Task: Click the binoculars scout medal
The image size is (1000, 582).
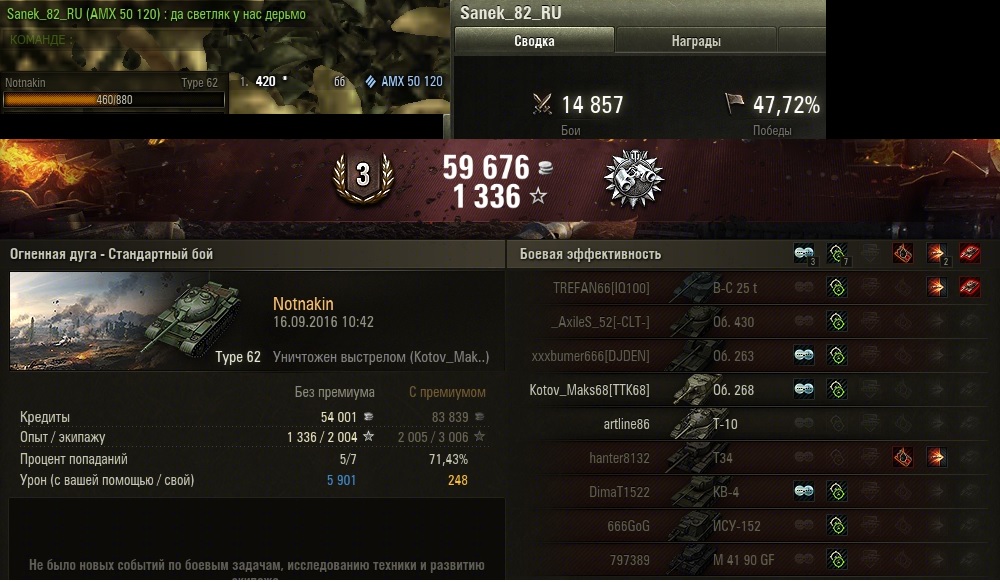Action: 634,178
